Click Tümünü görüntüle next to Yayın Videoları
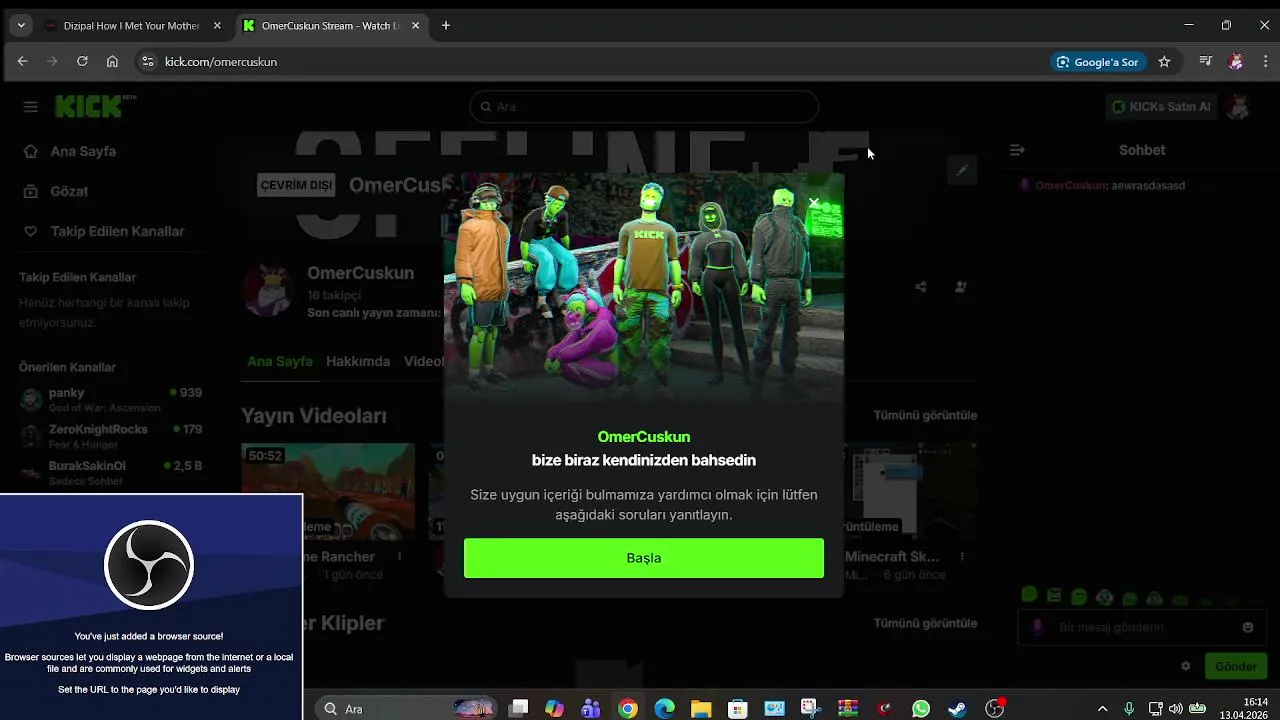 tap(925, 415)
